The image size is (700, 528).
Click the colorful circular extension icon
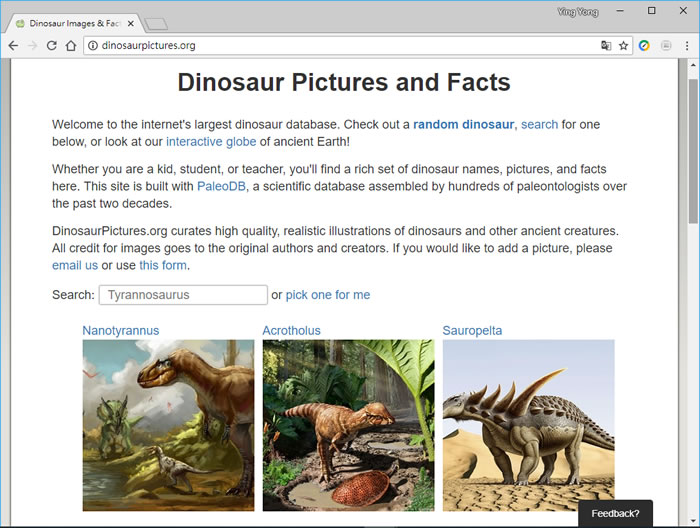click(645, 45)
